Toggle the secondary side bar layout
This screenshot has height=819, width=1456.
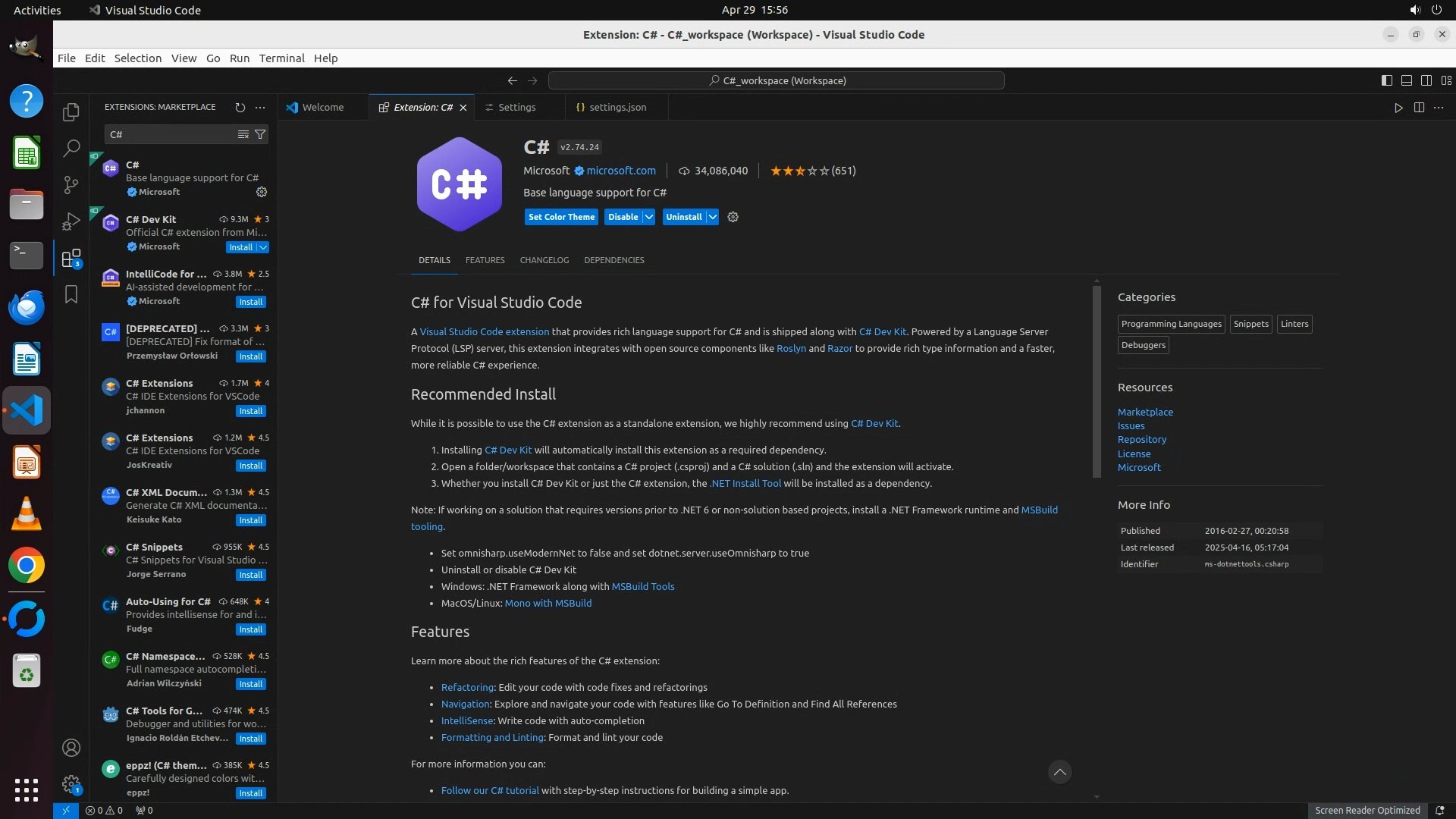[x=1426, y=80]
